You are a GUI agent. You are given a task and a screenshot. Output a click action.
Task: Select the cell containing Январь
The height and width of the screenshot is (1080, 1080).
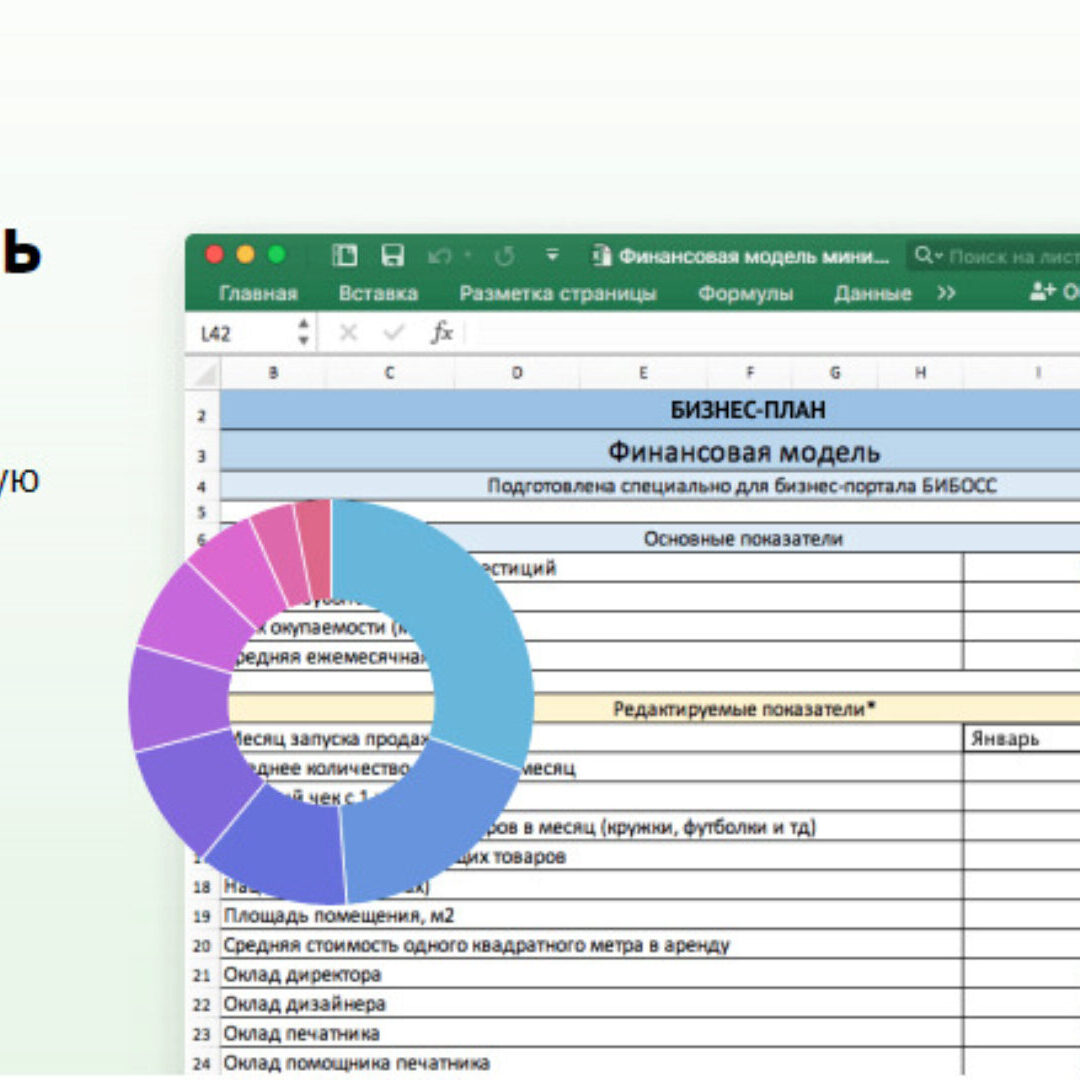point(1020,739)
